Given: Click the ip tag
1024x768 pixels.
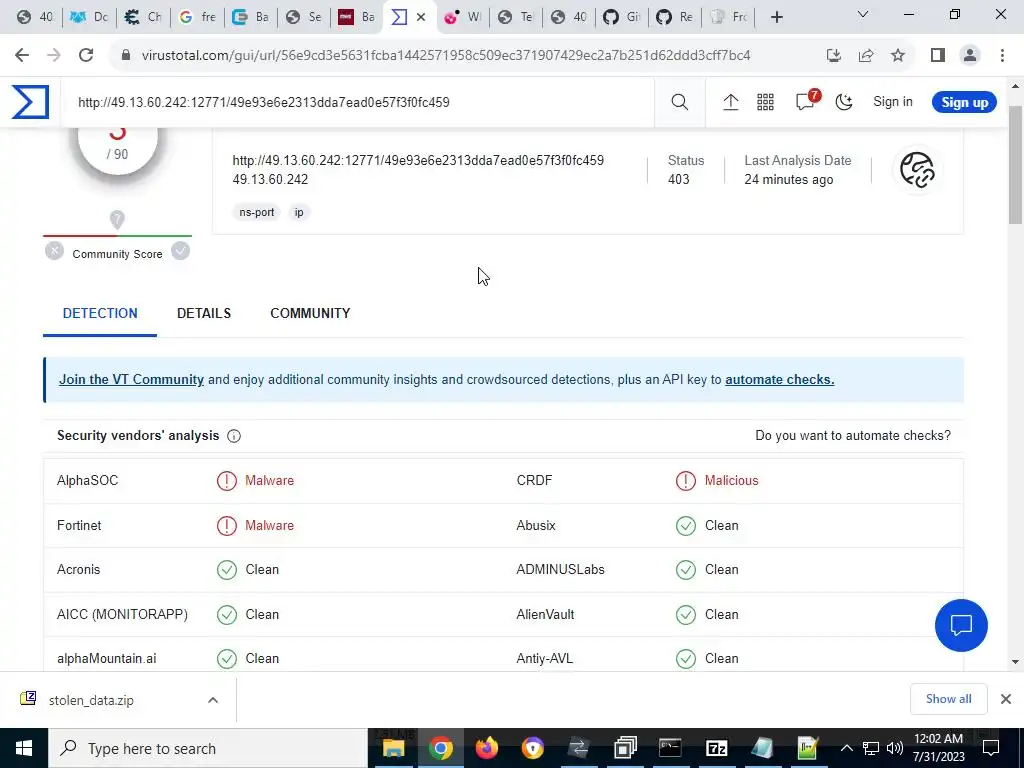Looking at the screenshot, I should (x=298, y=212).
